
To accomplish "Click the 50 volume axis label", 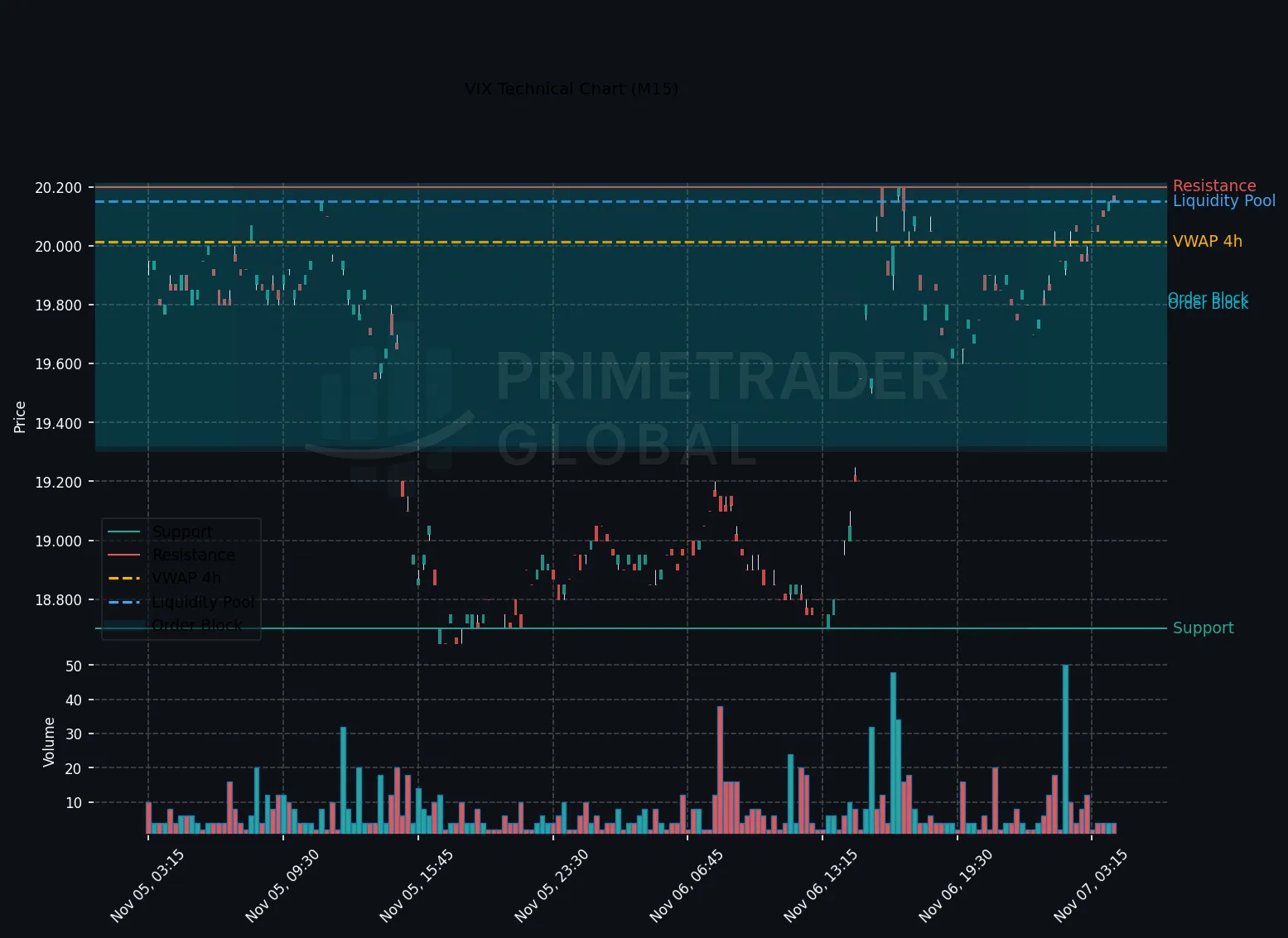I will coord(74,666).
